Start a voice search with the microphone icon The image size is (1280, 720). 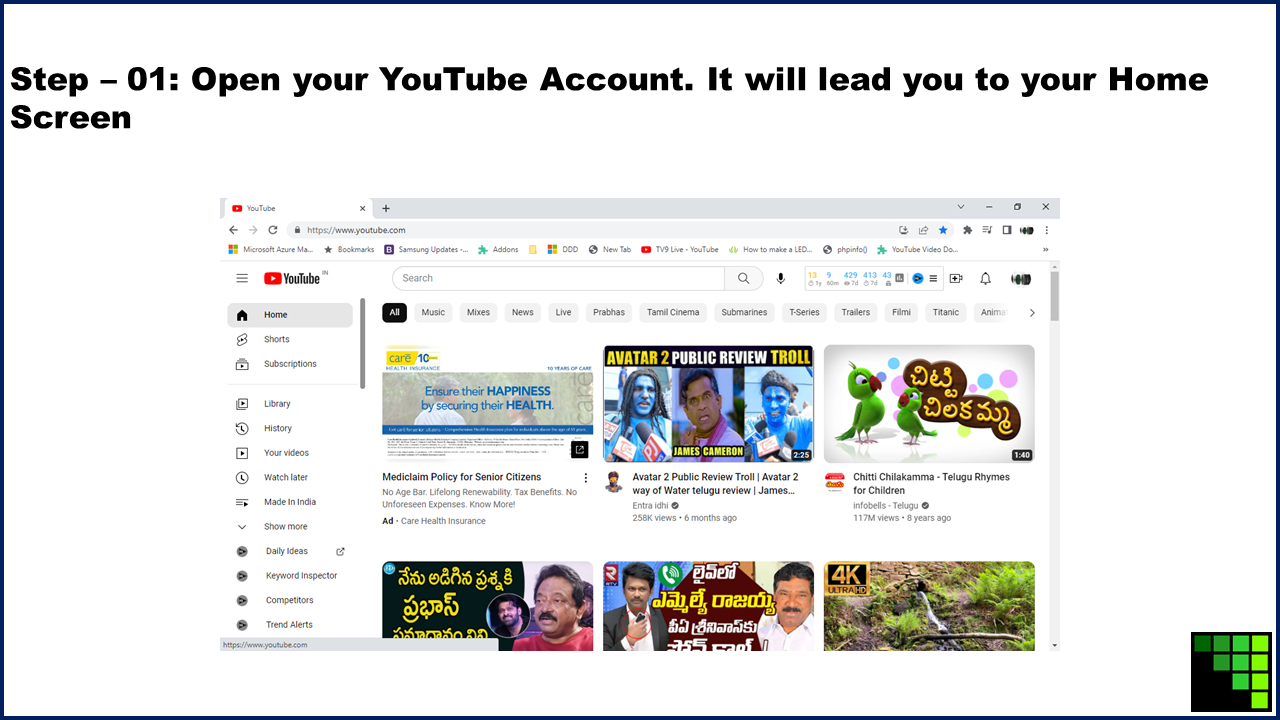point(780,278)
